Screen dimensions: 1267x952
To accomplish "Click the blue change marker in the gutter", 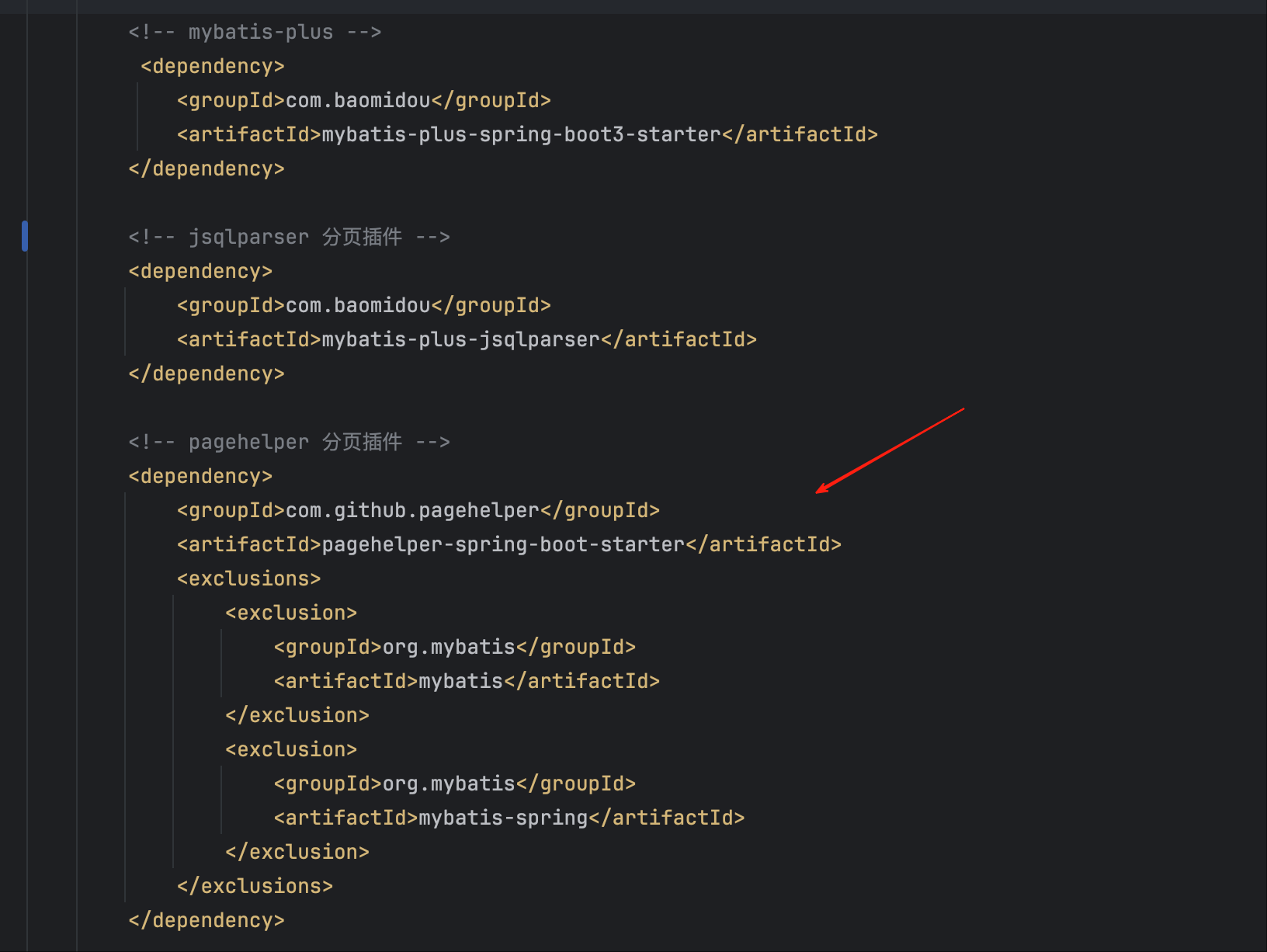I will pos(25,236).
